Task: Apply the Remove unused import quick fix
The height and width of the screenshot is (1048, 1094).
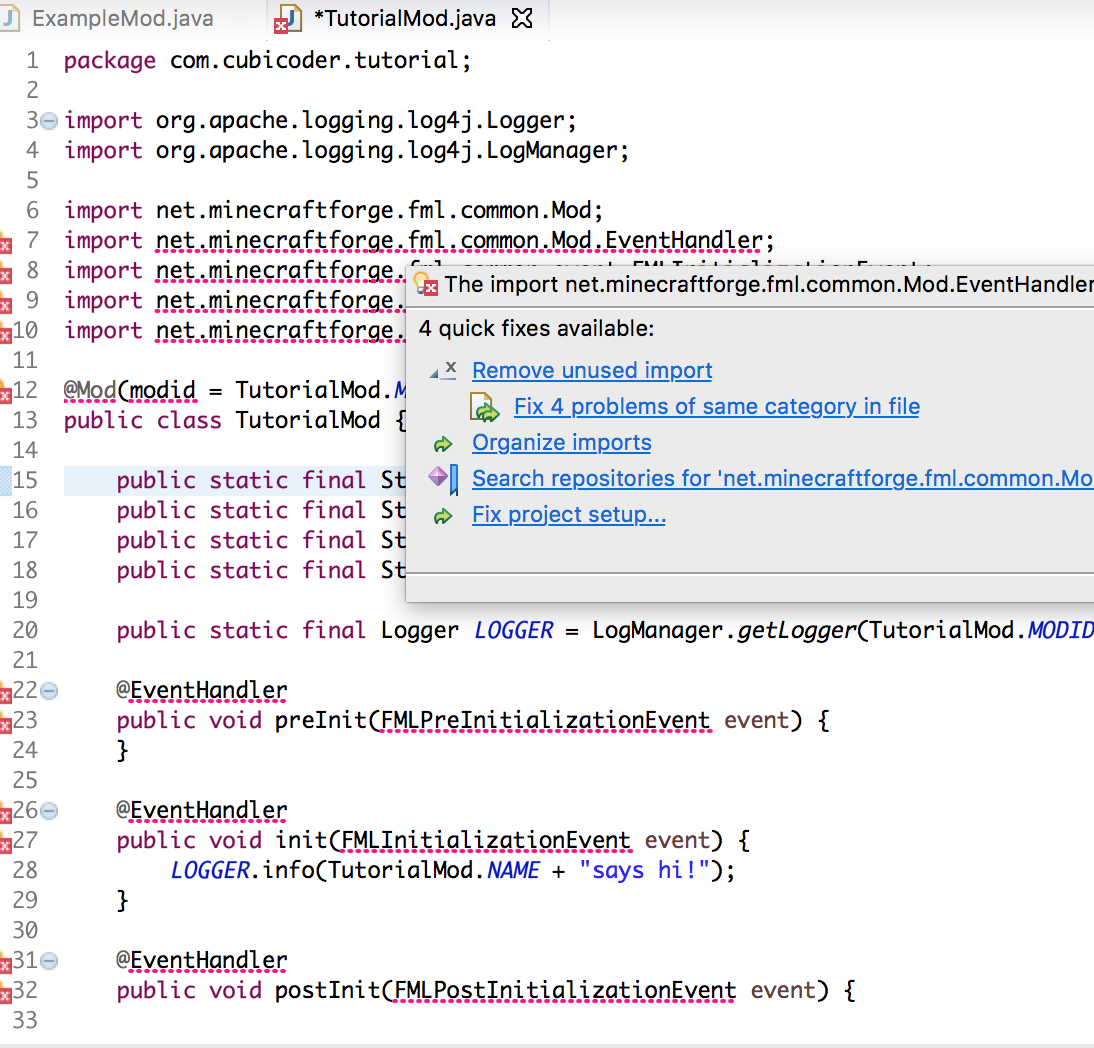Action: pos(592,371)
